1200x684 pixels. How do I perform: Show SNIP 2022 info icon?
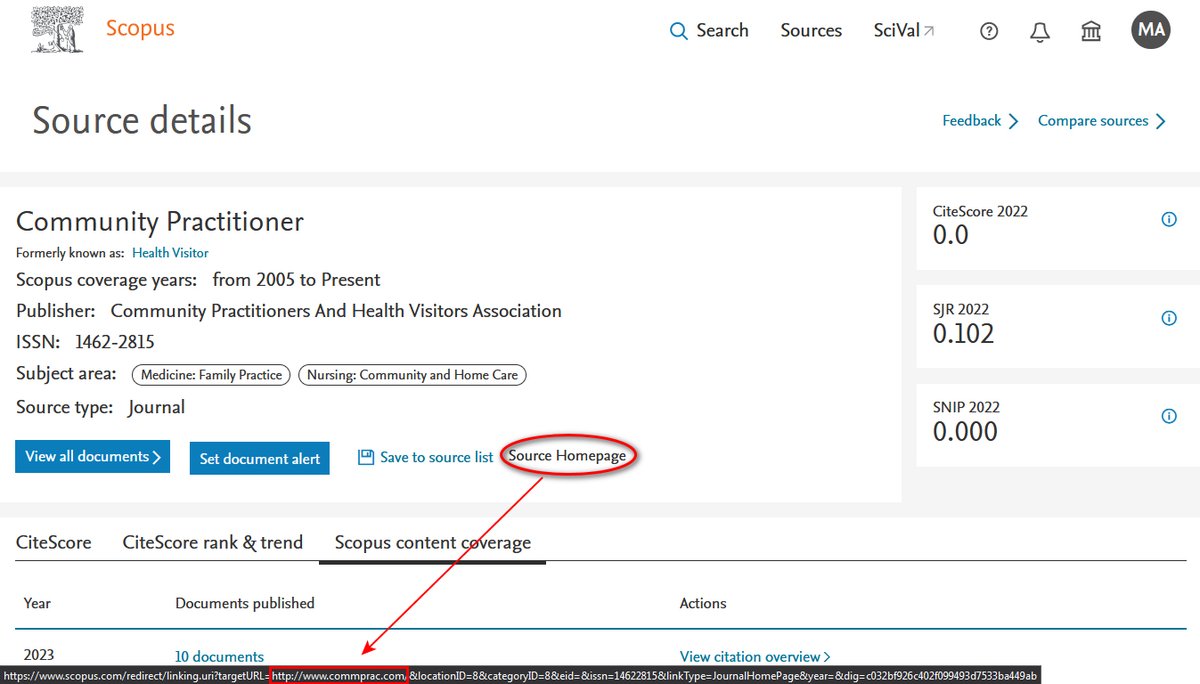tap(1169, 416)
